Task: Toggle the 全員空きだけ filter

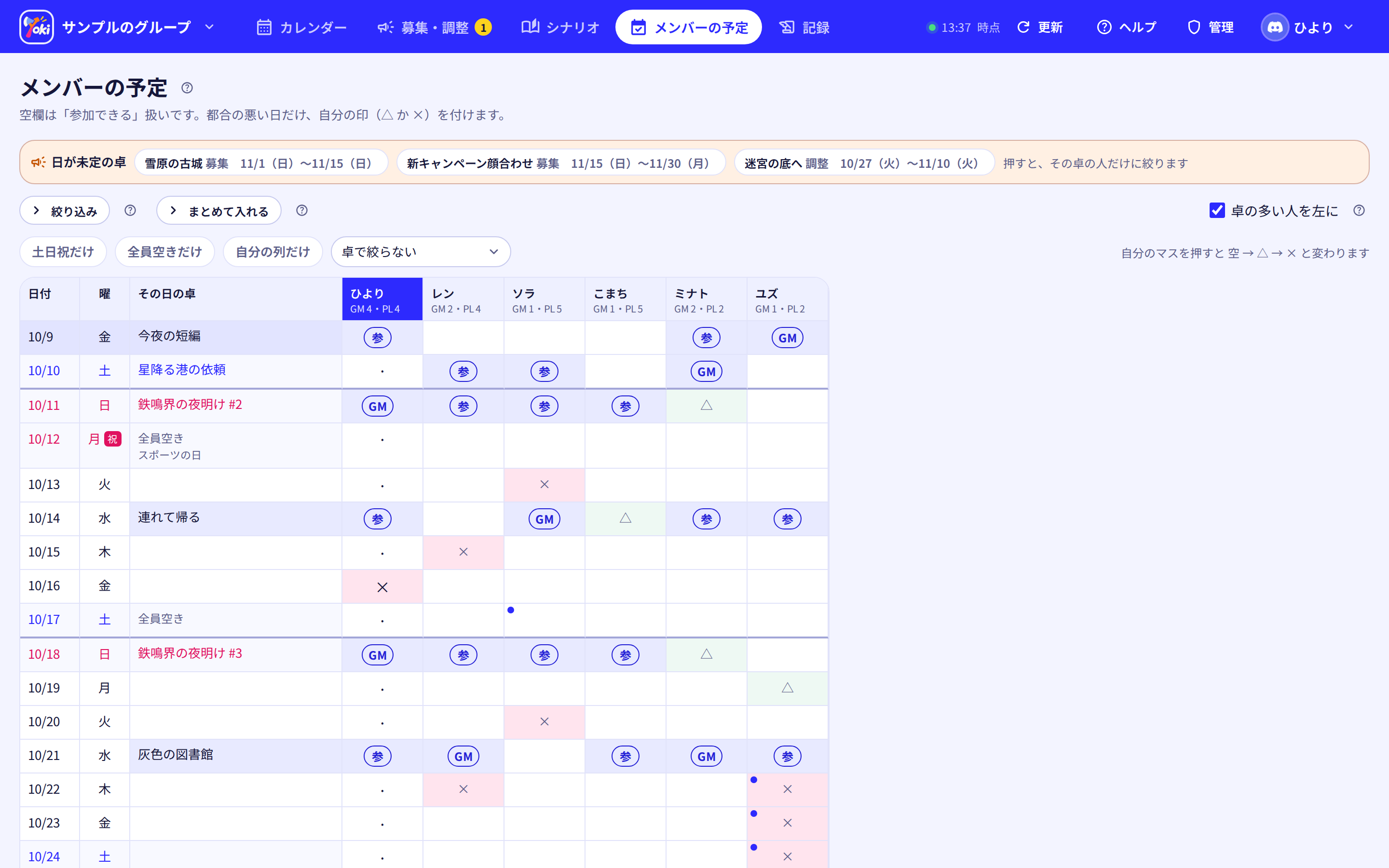Action: [165, 251]
